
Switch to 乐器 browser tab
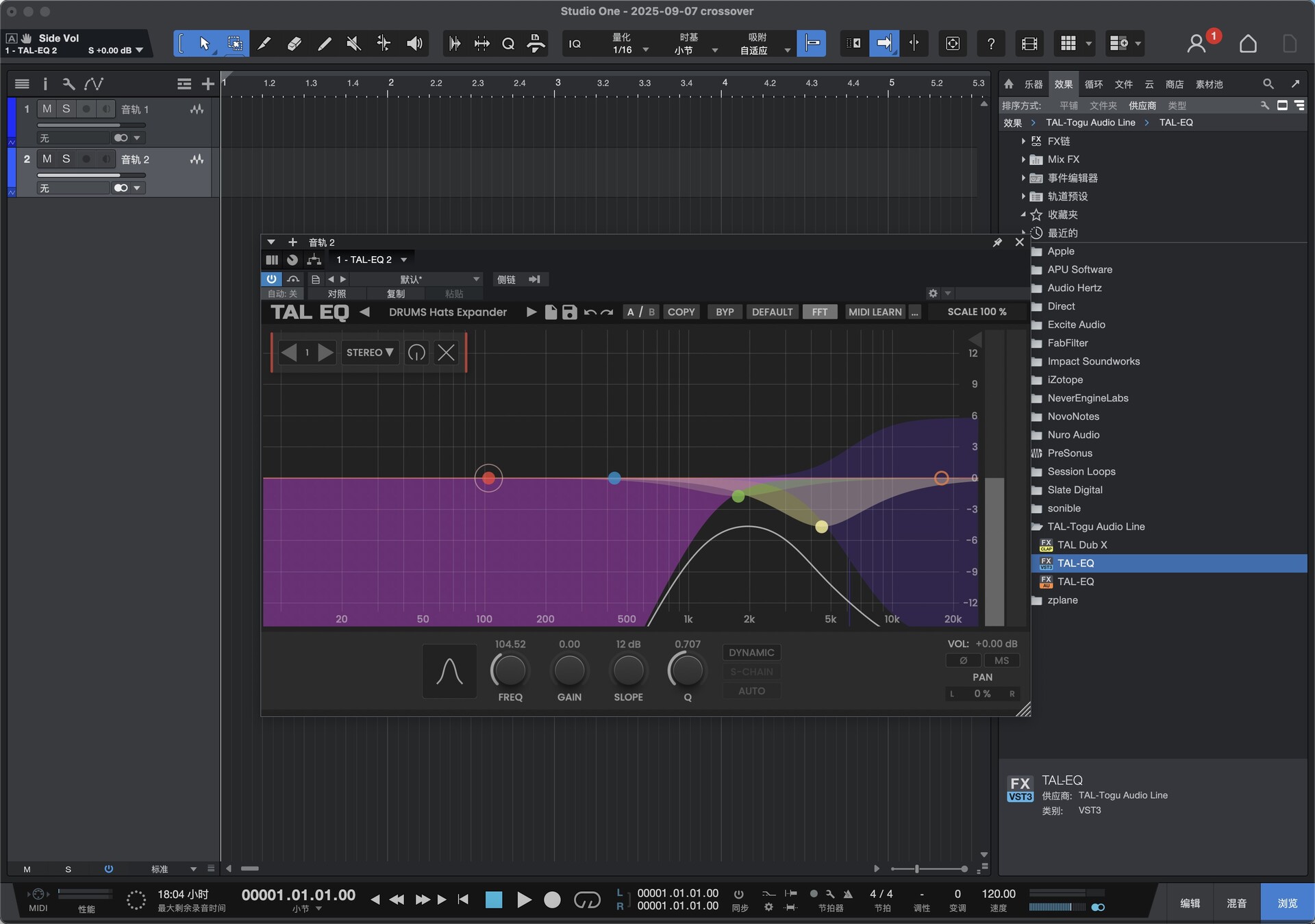click(1033, 84)
